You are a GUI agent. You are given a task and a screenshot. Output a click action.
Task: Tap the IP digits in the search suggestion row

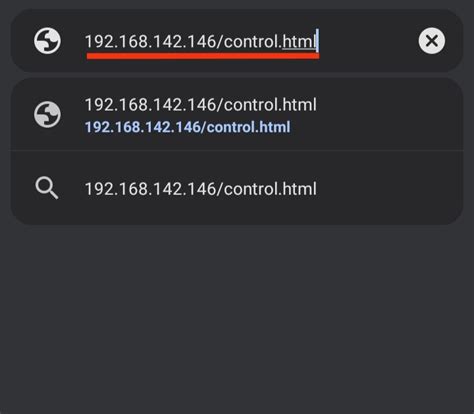151,189
